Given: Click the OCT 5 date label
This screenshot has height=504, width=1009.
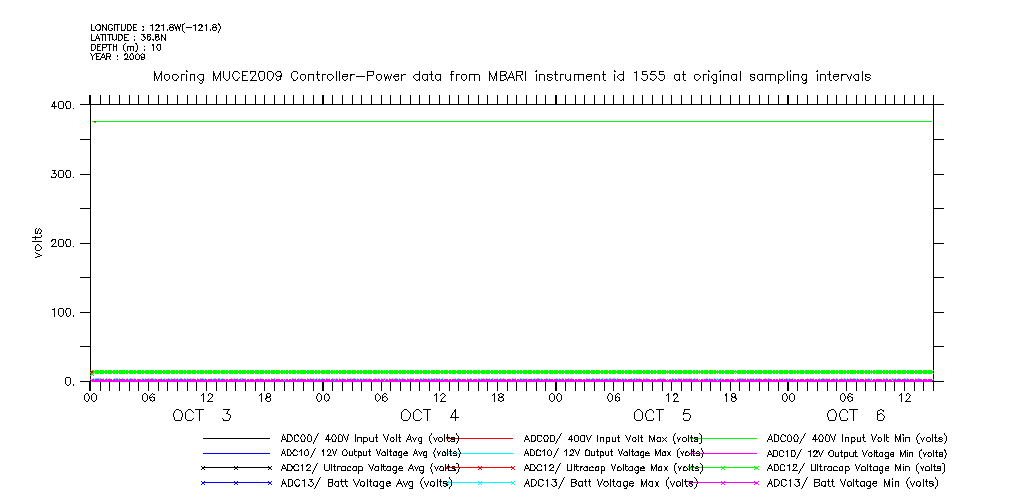Looking at the screenshot, I should point(662,416).
